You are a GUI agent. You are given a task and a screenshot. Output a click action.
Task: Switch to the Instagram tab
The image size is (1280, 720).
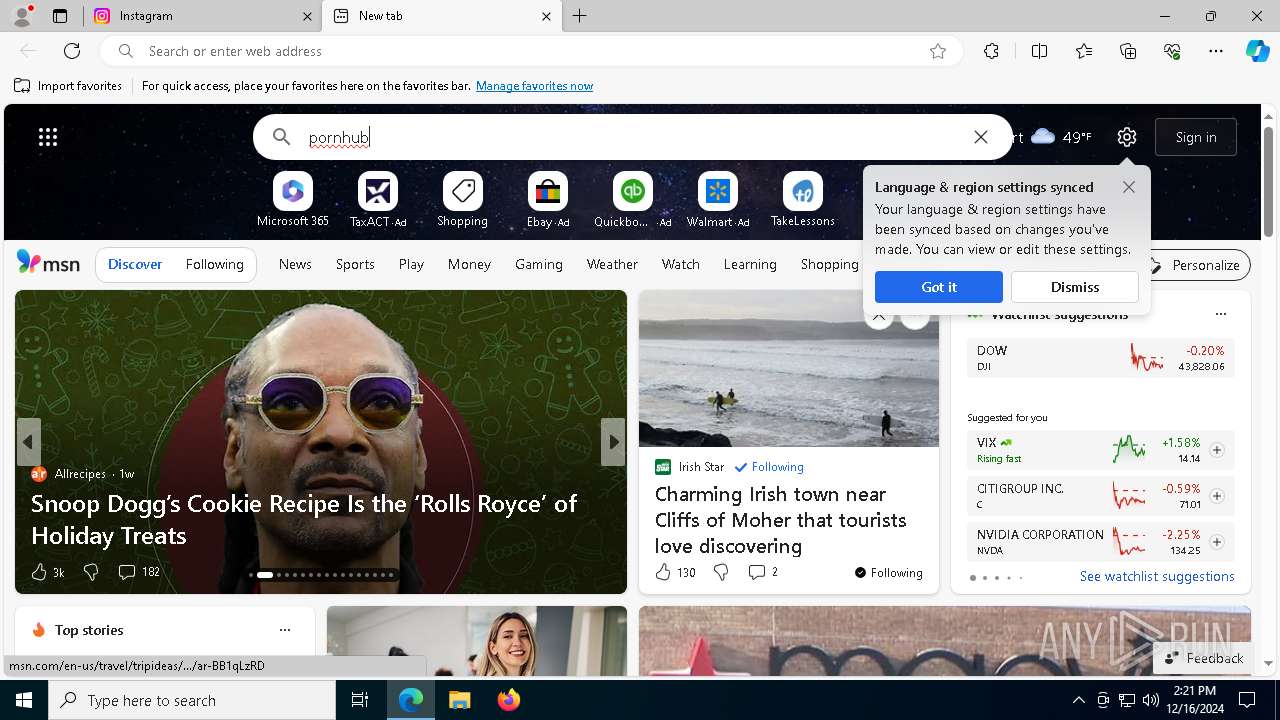click(x=202, y=16)
